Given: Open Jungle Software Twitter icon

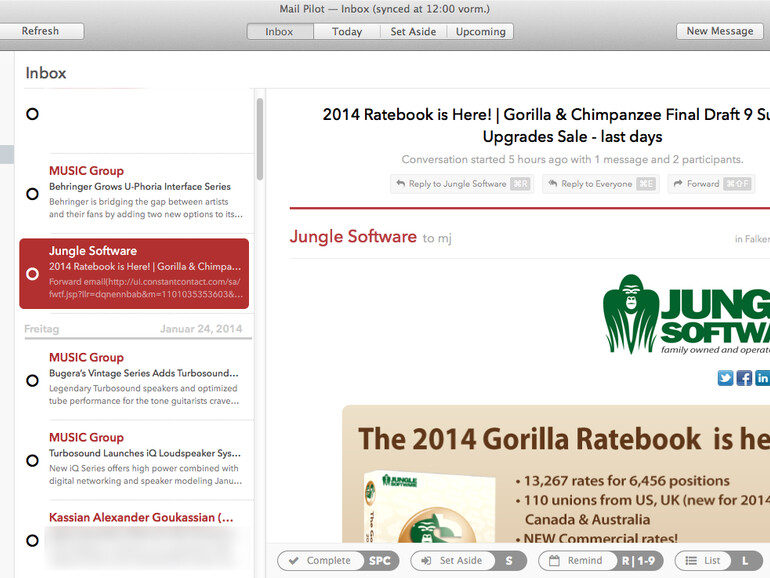Looking at the screenshot, I should pyautogui.click(x=725, y=378).
